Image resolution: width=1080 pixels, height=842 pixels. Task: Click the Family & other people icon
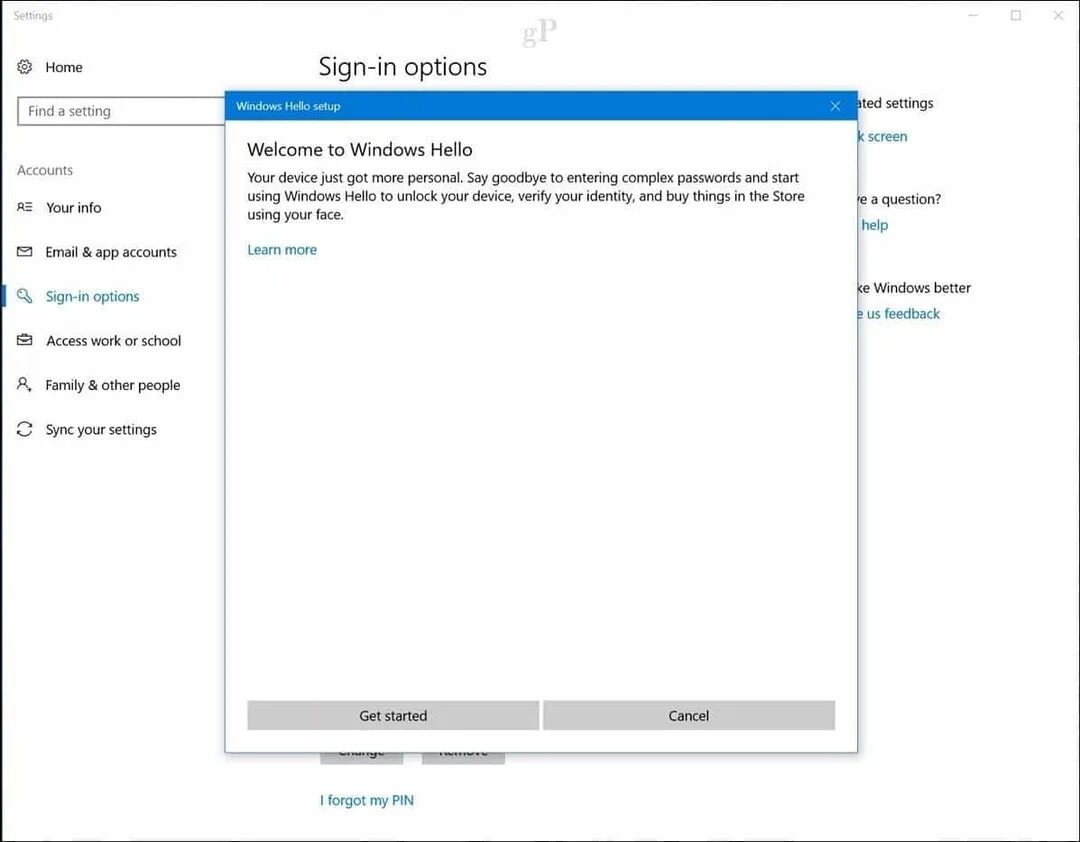pos(25,384)
